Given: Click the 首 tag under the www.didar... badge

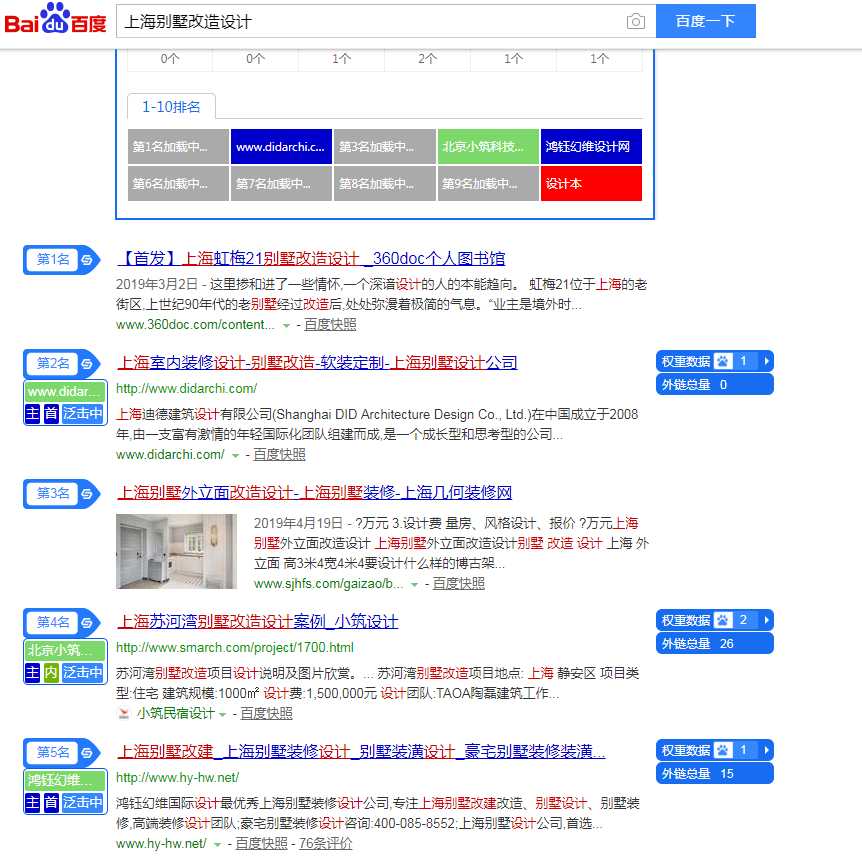Looking at the screenshot, I should click(x=51, y=414).
